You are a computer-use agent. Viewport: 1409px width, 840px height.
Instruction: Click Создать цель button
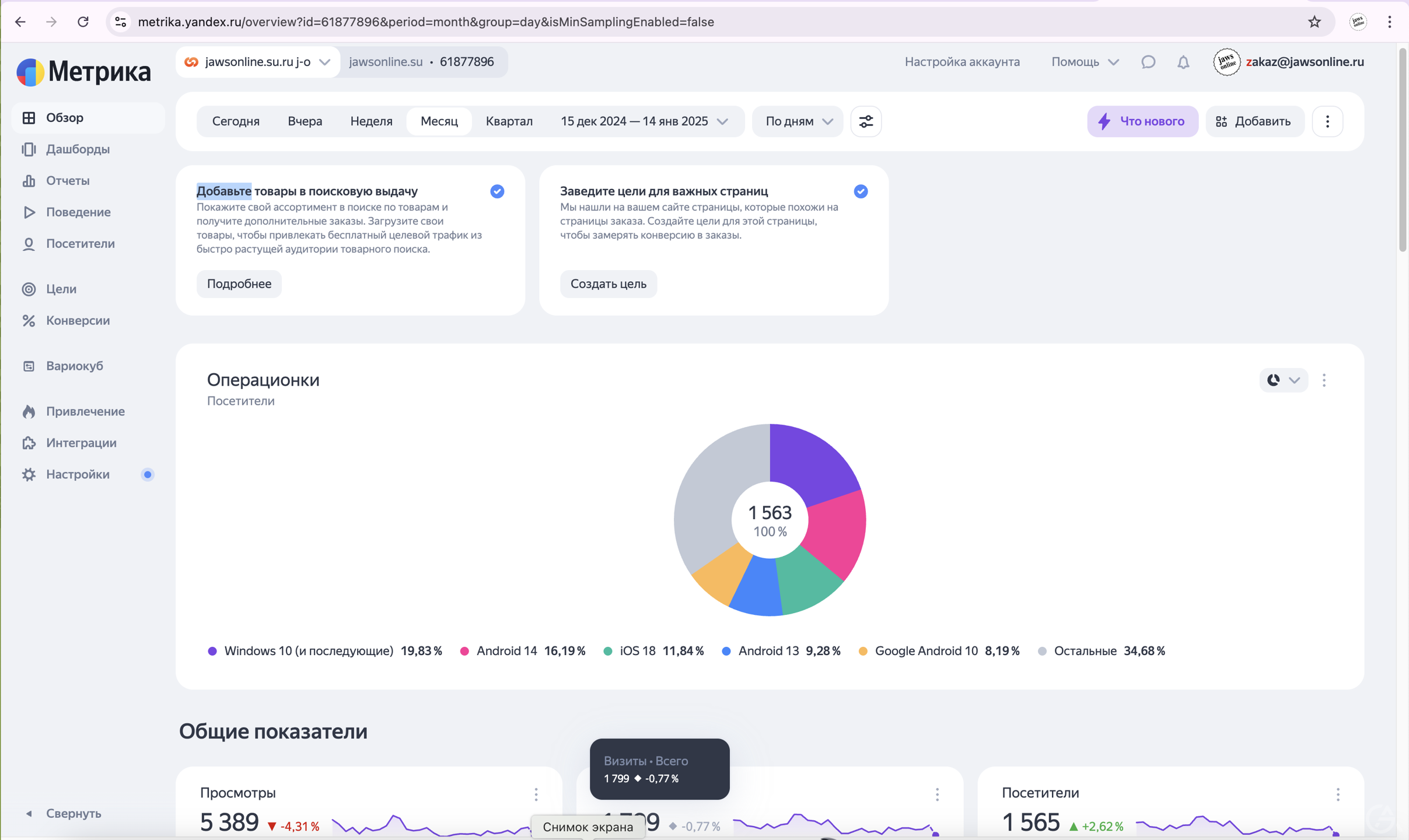(609, 284)
